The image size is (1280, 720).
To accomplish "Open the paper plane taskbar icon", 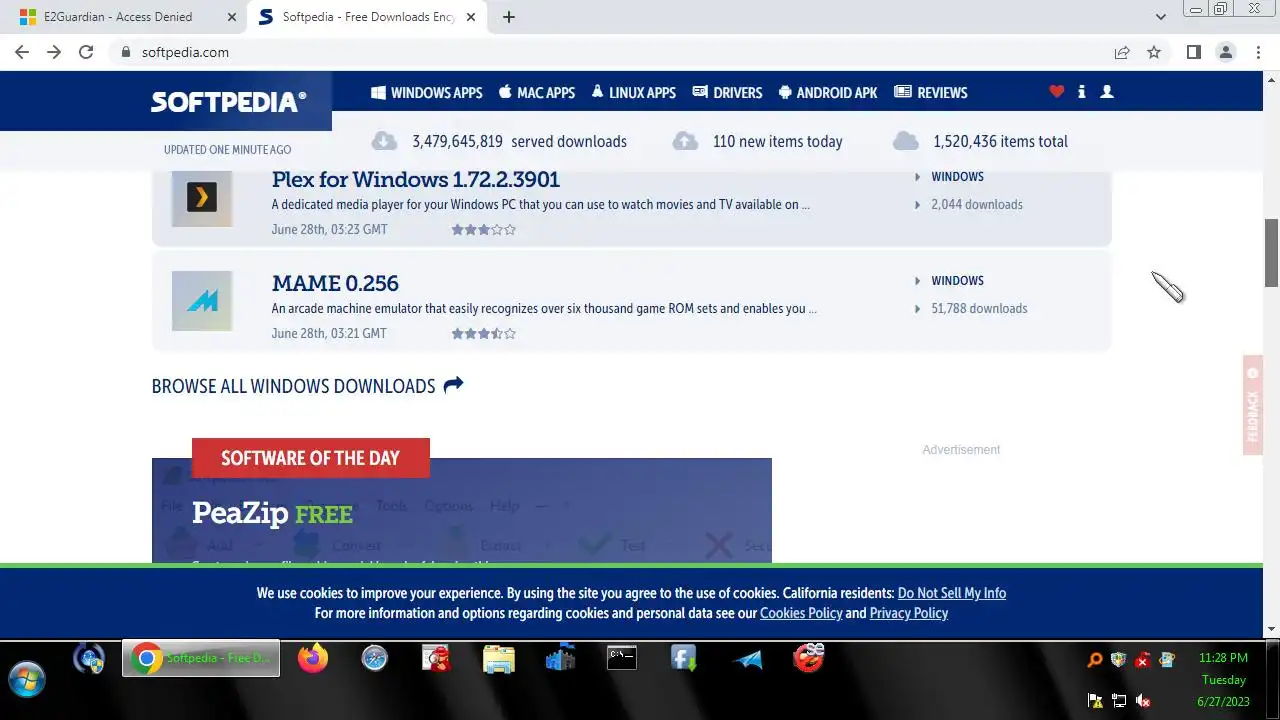I will 747,659.
